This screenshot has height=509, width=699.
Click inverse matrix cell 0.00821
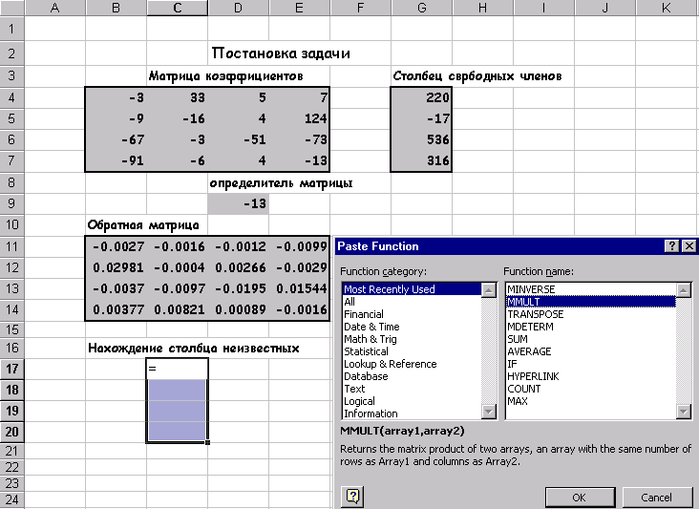point(177,309)
